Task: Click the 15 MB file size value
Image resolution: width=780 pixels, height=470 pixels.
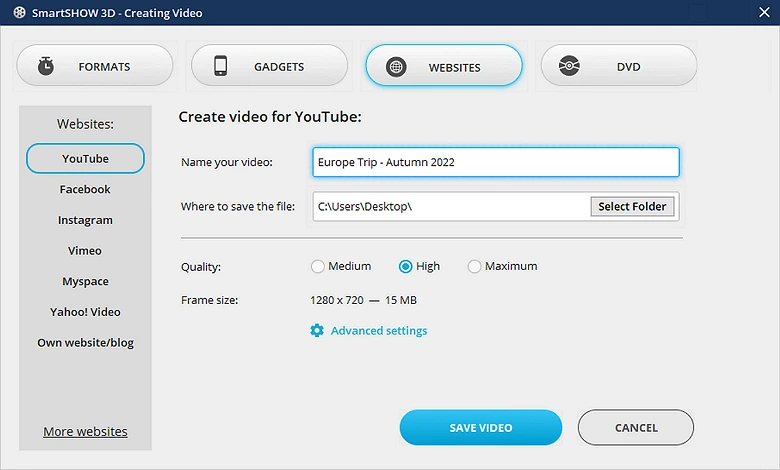Action: (401, 300)
